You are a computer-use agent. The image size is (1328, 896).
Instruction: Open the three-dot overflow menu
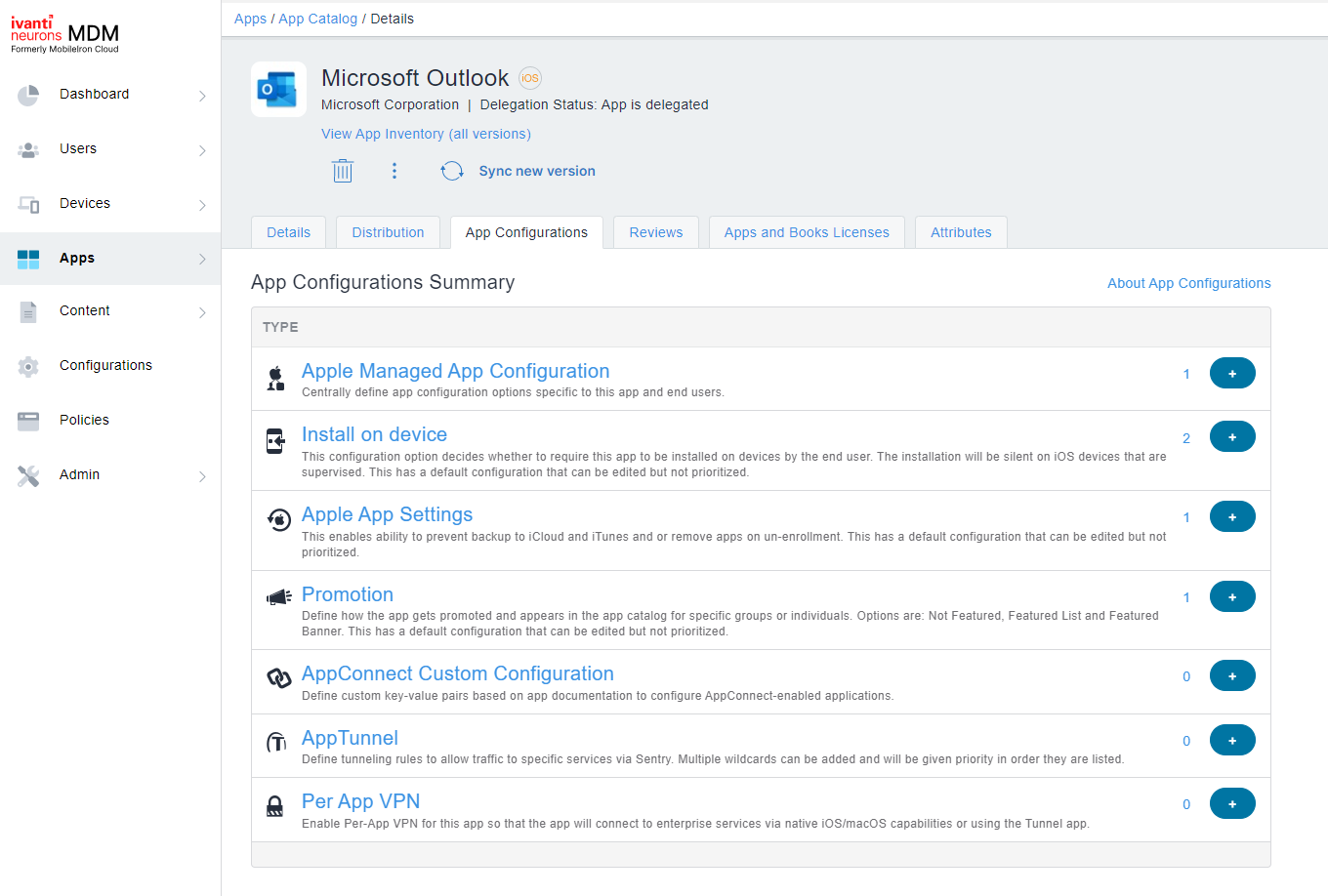pos(394,170)
